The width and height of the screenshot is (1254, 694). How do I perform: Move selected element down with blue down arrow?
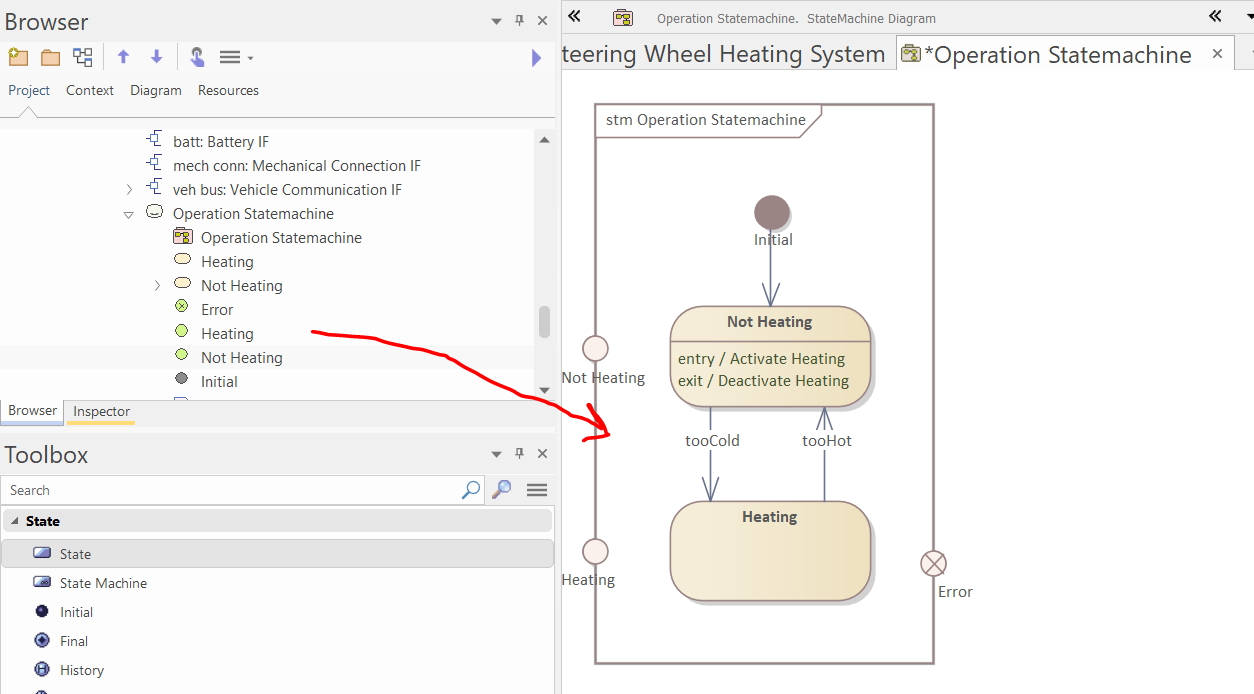tap(156, 57)
